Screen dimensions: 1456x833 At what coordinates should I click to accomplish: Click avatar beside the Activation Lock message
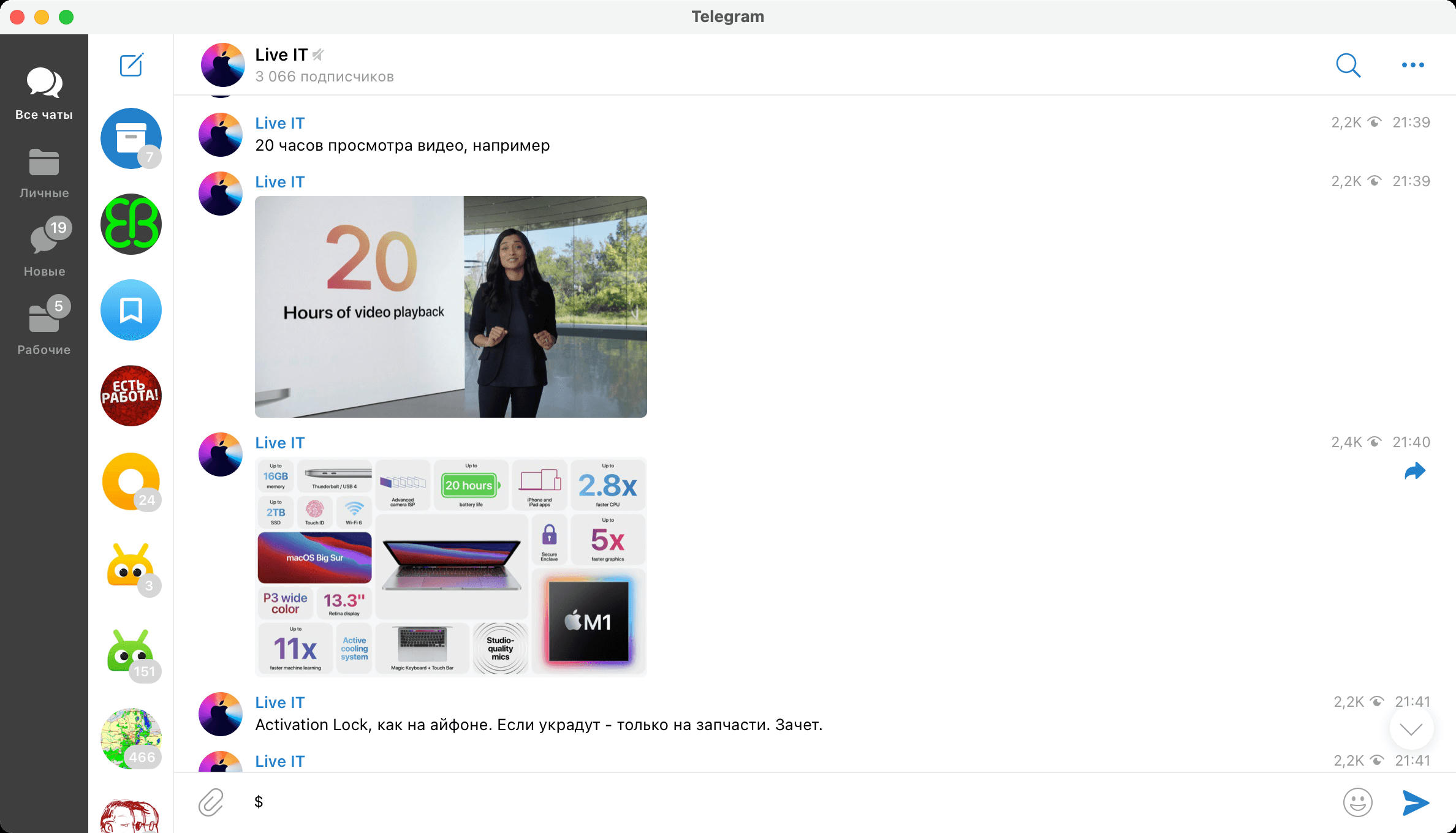point(221,714)
